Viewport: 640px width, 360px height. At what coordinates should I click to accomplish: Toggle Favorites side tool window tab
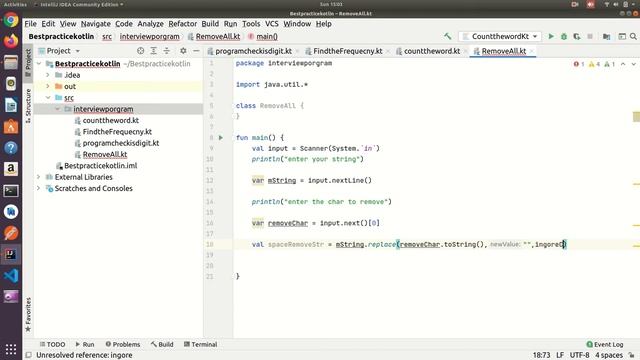click(x=28, y=314)
